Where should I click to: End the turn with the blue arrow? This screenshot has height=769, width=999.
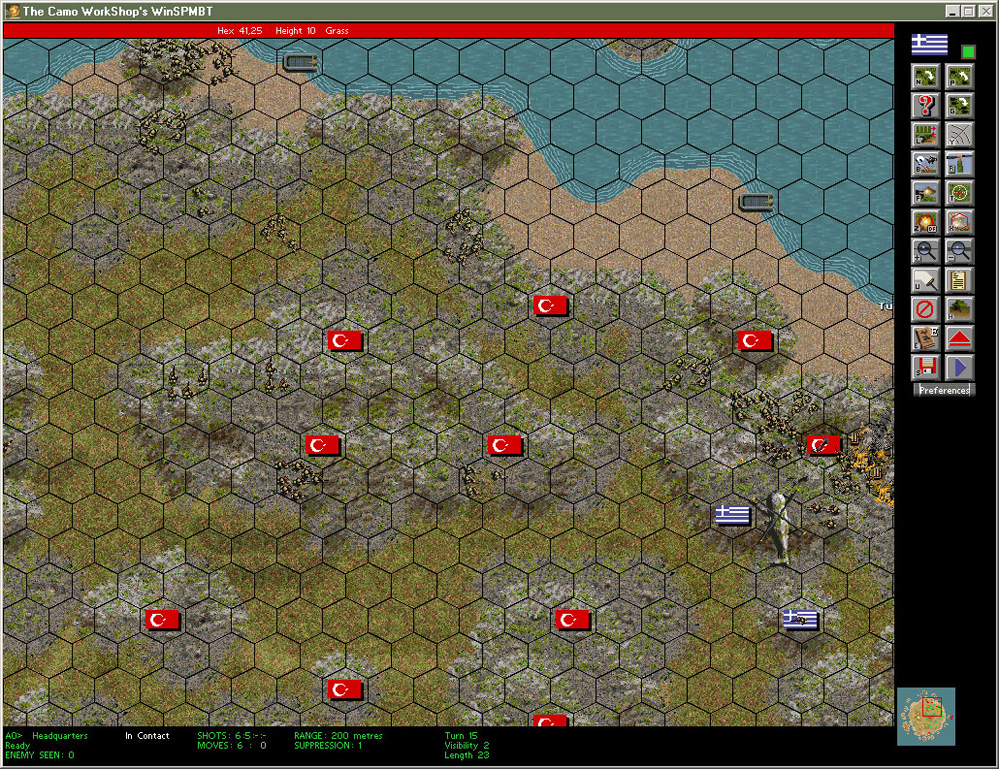[959, 368]
